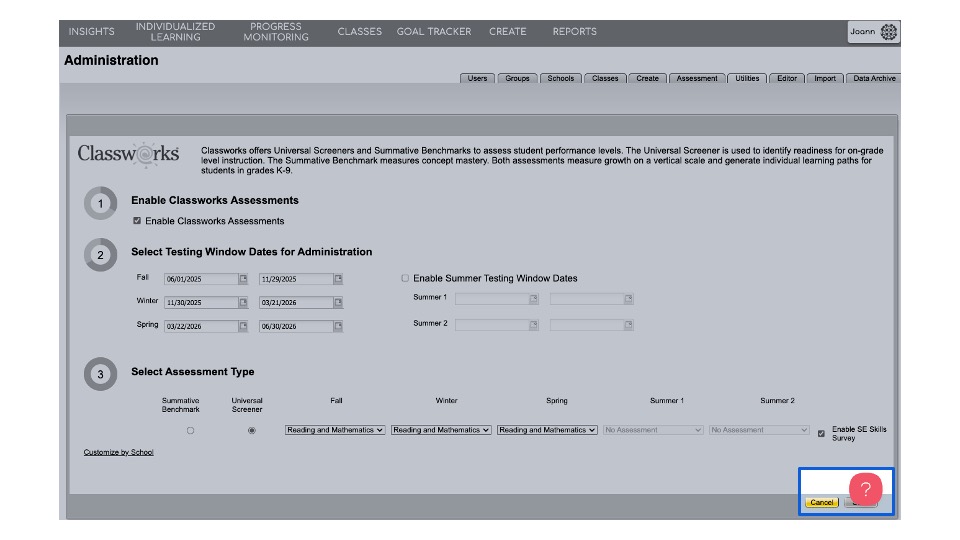This screenshot has width=960, height=540.
Task: Toggle Enable SE Skills Survey checkbox
Action: point(821,433)
